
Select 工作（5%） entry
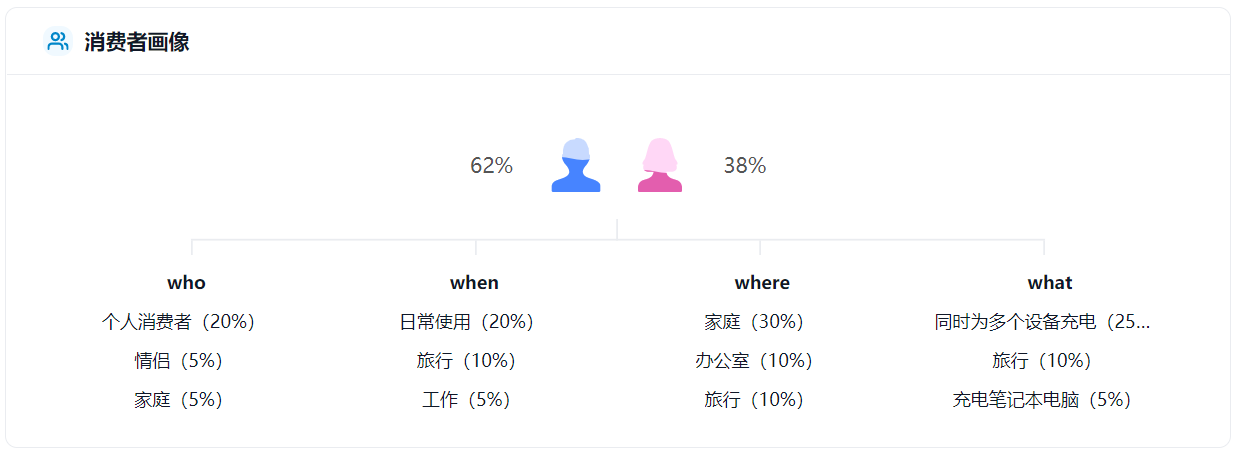pyautogui.click(x=467, y=400)
